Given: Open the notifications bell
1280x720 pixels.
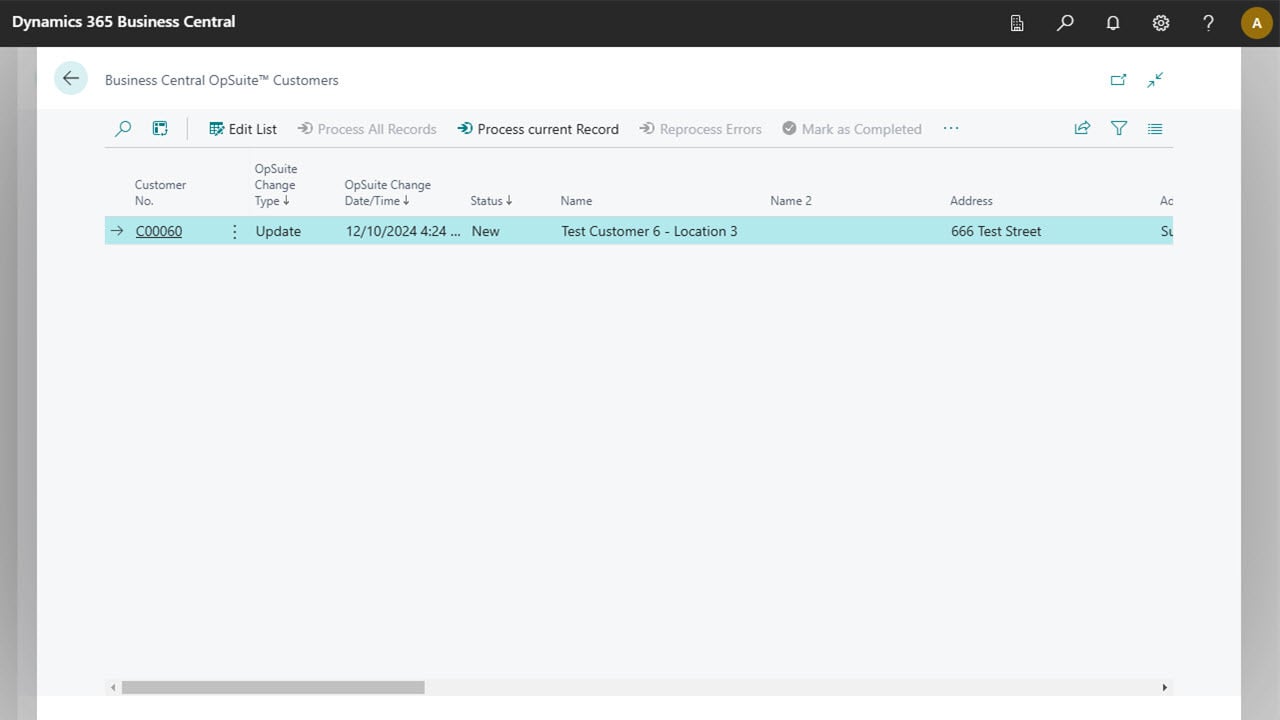Looking at the screenshot, I should coord(1113,23).
